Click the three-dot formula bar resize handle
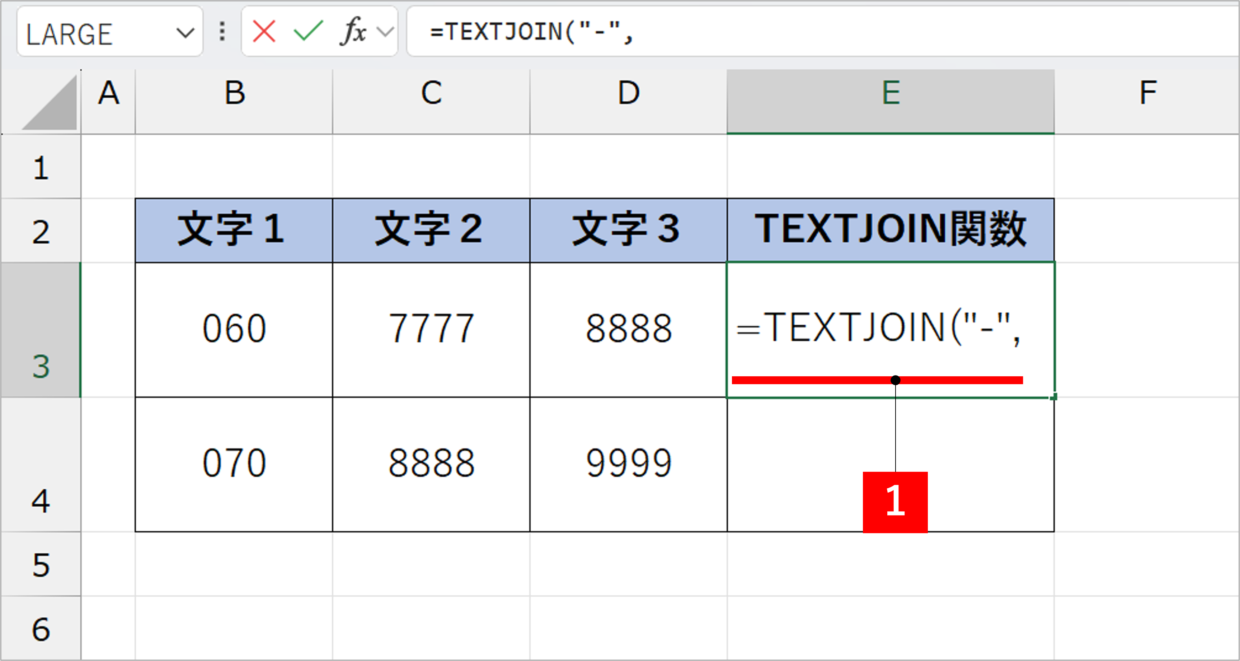This screenshot has height=661, width=1240. coord(222,32)
